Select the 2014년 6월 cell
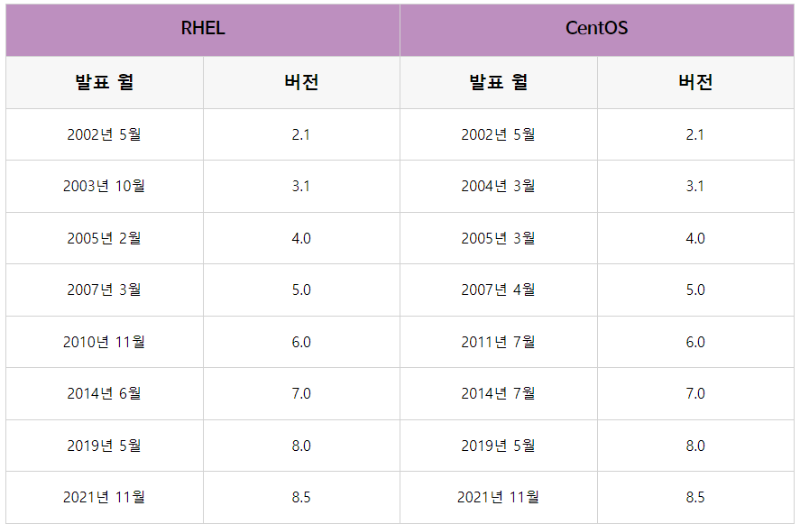 click(x=105, y=394)
